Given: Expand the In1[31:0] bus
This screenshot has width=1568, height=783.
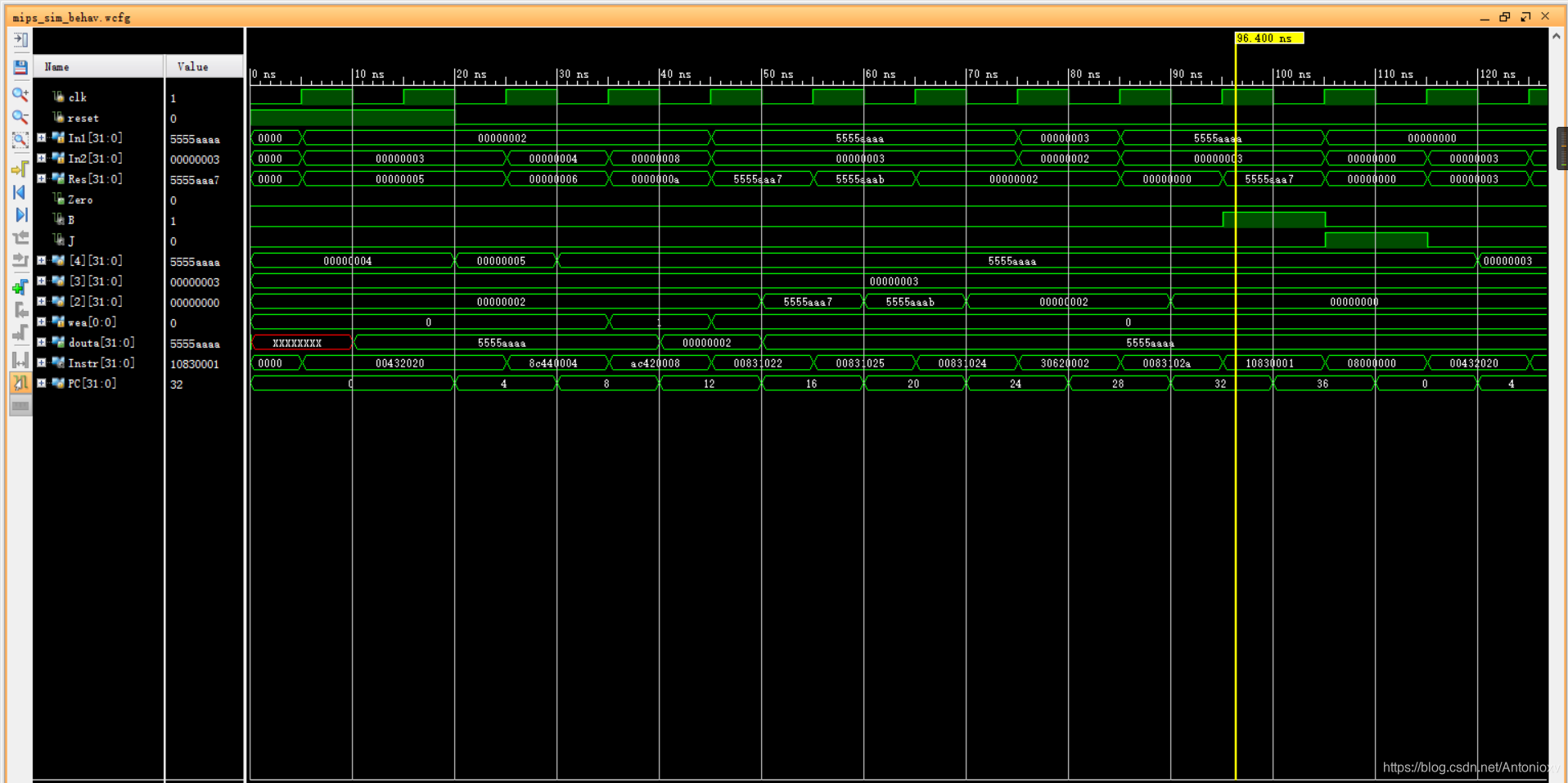Looking at the screenshot, I should 42,138.
